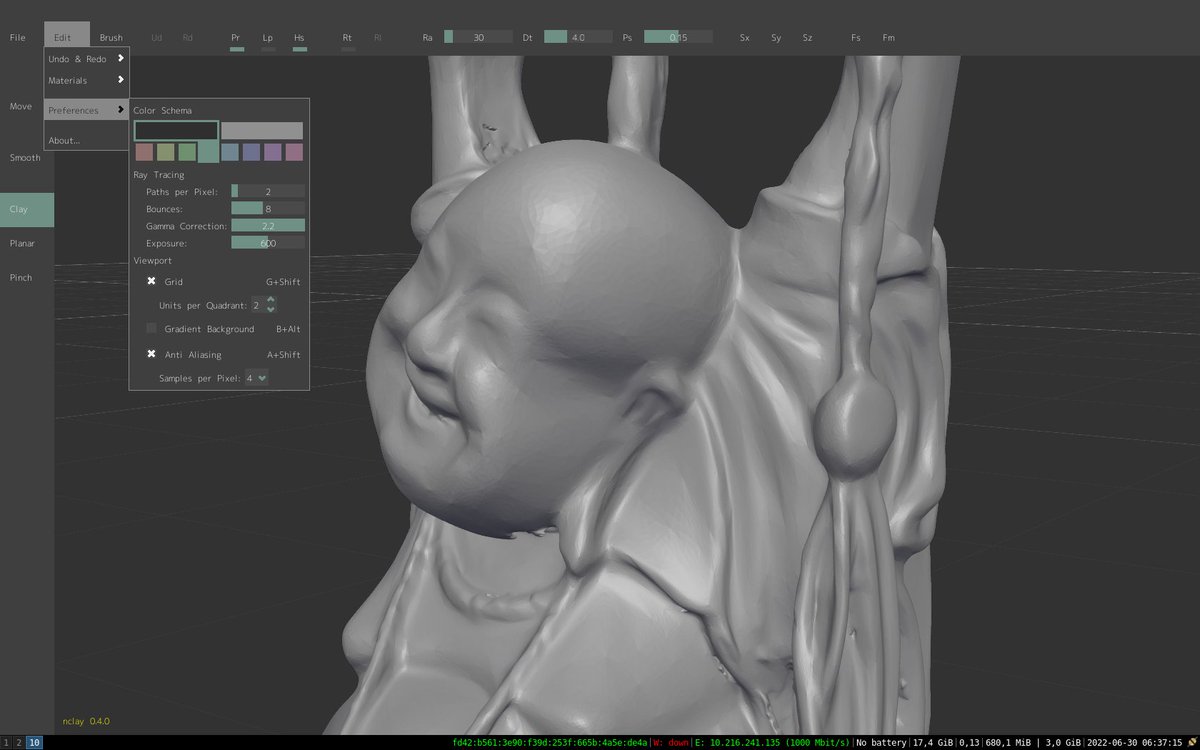Screen dimensions: 1200x750
Task: Open the Brush menu
Action: (110, 36)
